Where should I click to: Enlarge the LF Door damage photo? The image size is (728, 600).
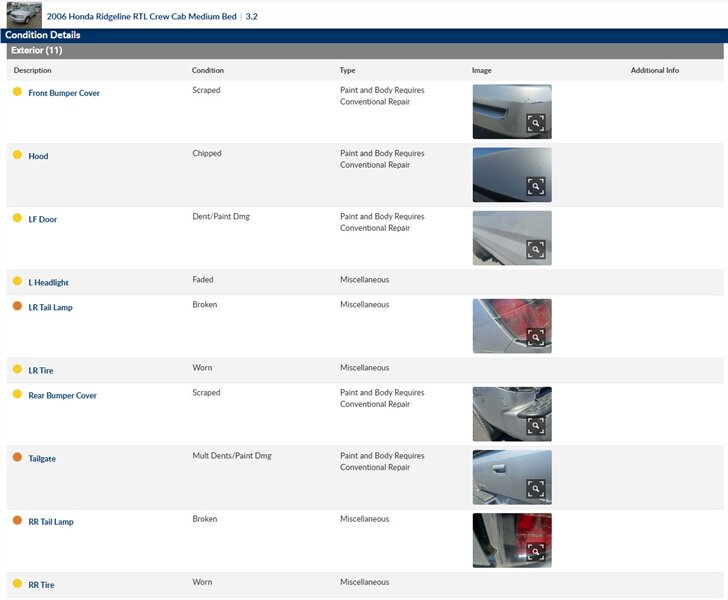click(x=536, y=249)
